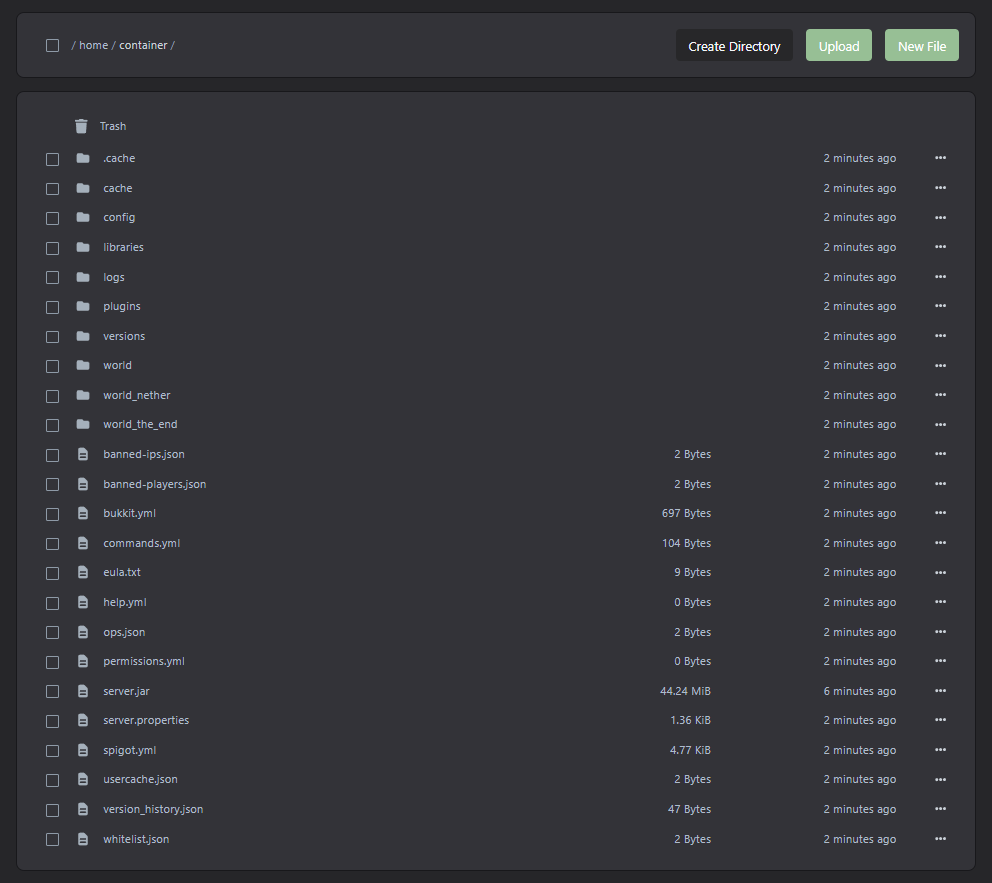
Task: Click the Create Directory button
Action: point(734,46)
